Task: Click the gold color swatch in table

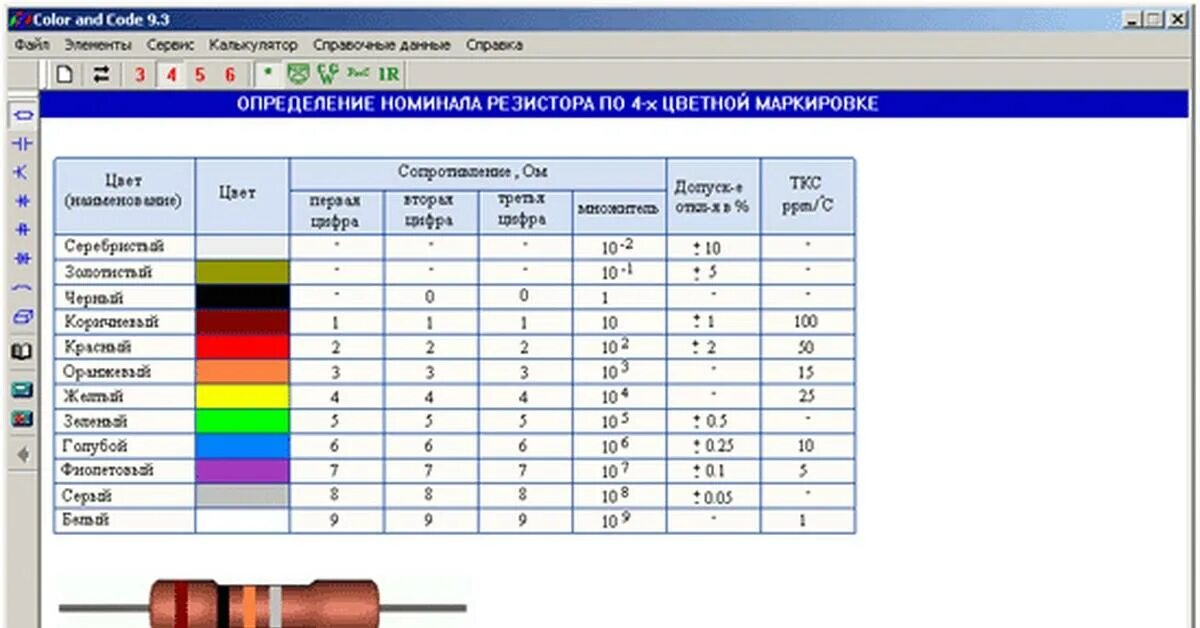Action: [x=242, y=272]
